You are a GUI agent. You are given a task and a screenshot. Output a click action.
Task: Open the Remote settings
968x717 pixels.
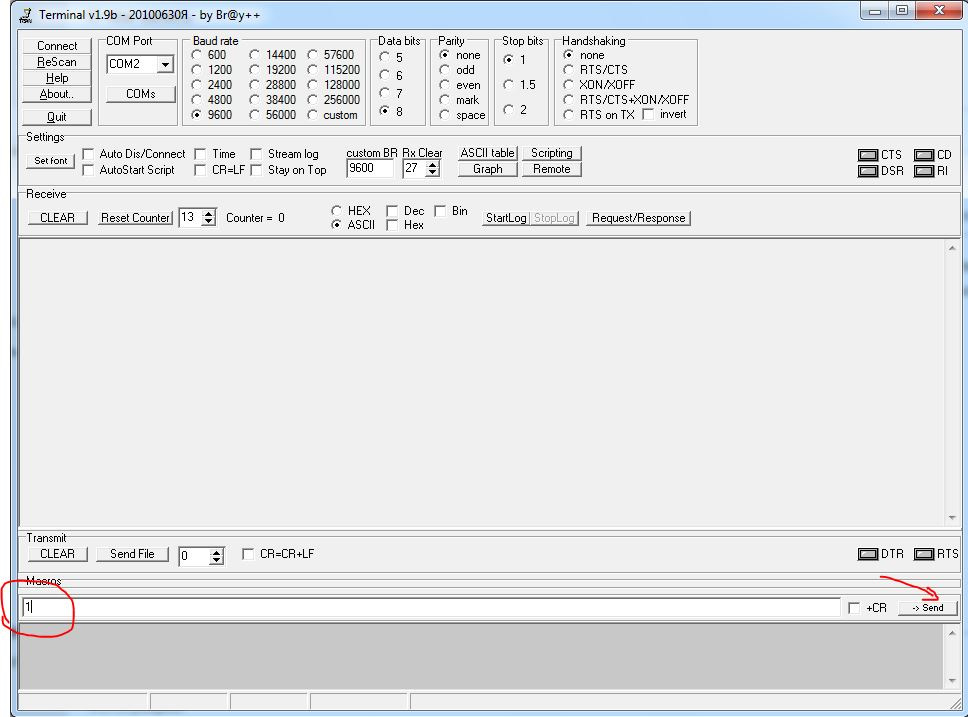pyautogui.click(x=552, y=169)
